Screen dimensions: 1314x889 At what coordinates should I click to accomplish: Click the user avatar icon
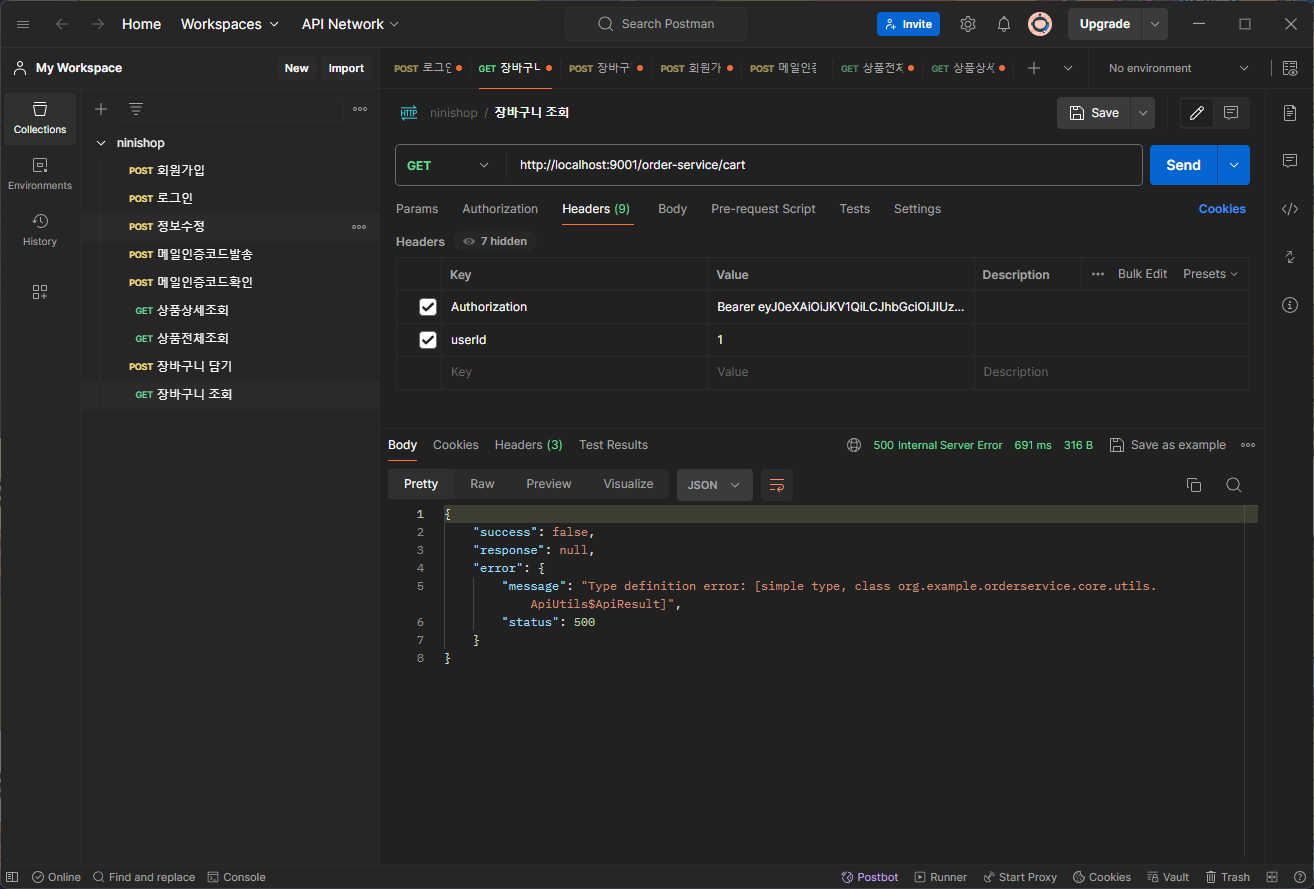pyautogui.click(x=1040, y=24)
